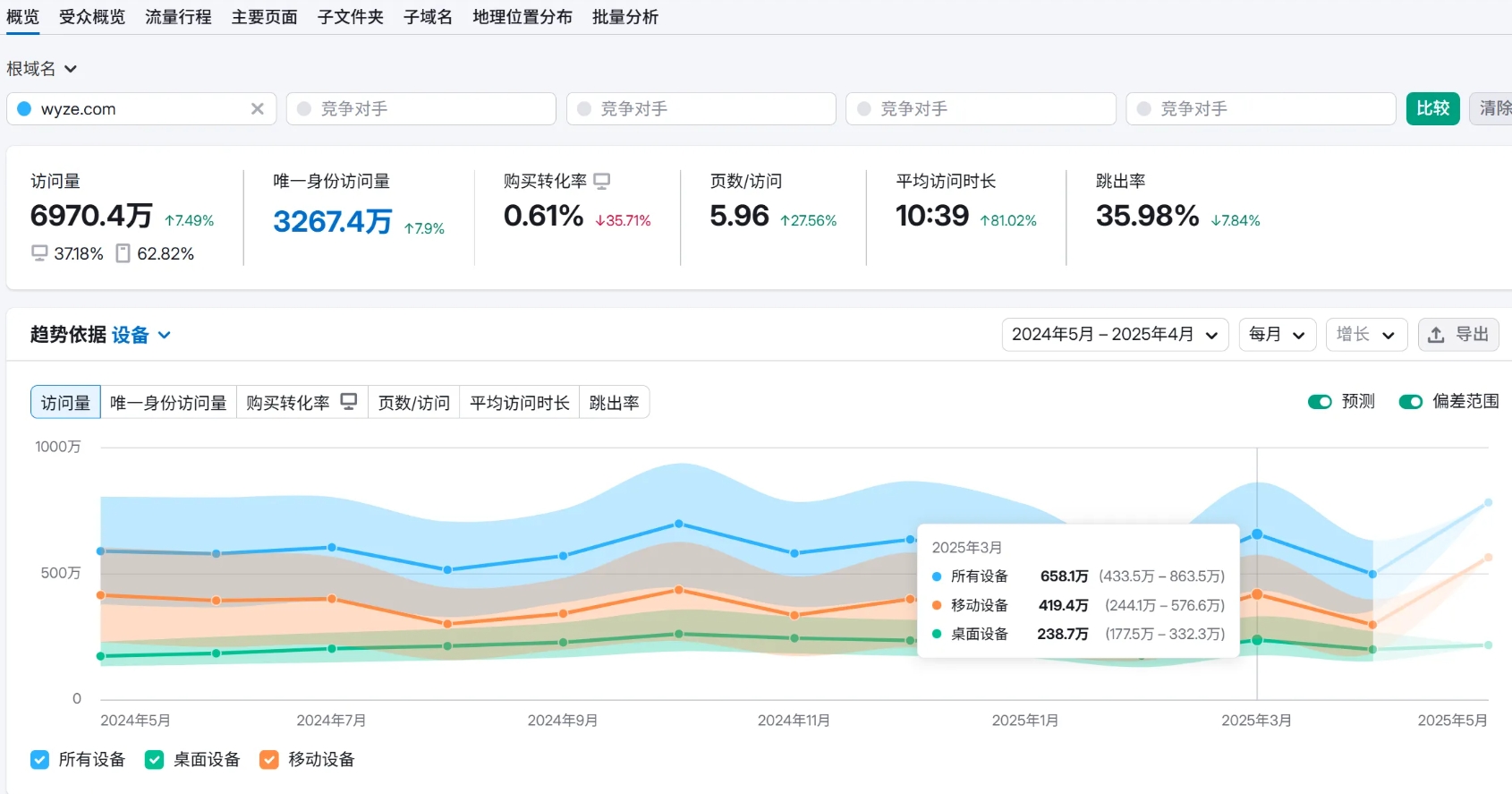
Task: Click the 238.7万 value in the tooltip
Action: (x=1063, y=634)
